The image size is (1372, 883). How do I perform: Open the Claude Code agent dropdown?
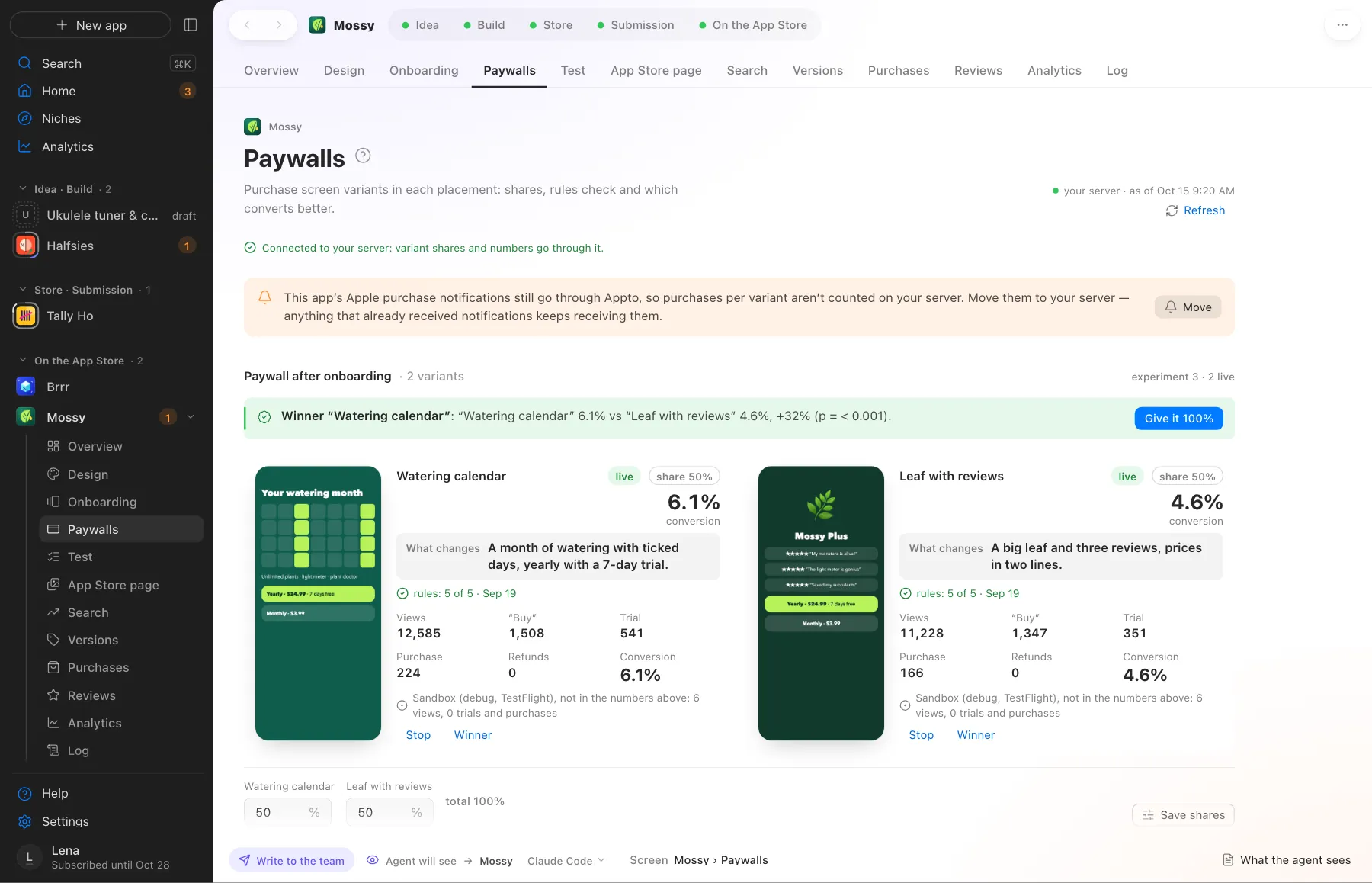pyautogui.click(x=566, y=860)
